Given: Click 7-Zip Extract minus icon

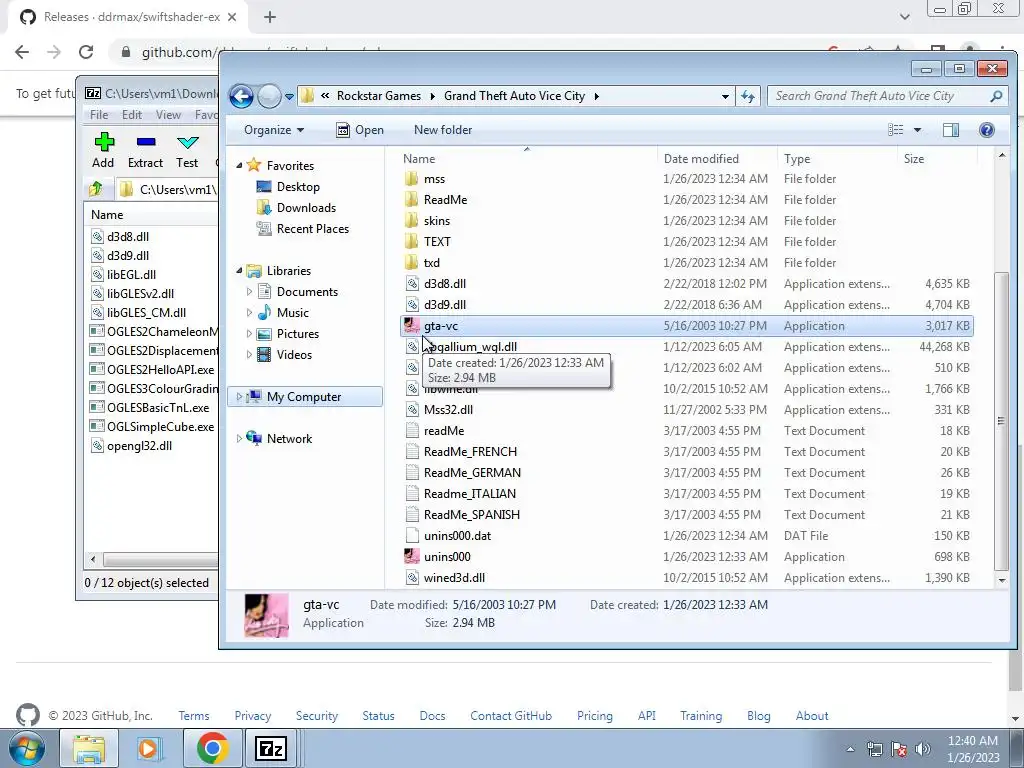Looking at the screenshot, I should click(x=146, y=142).
